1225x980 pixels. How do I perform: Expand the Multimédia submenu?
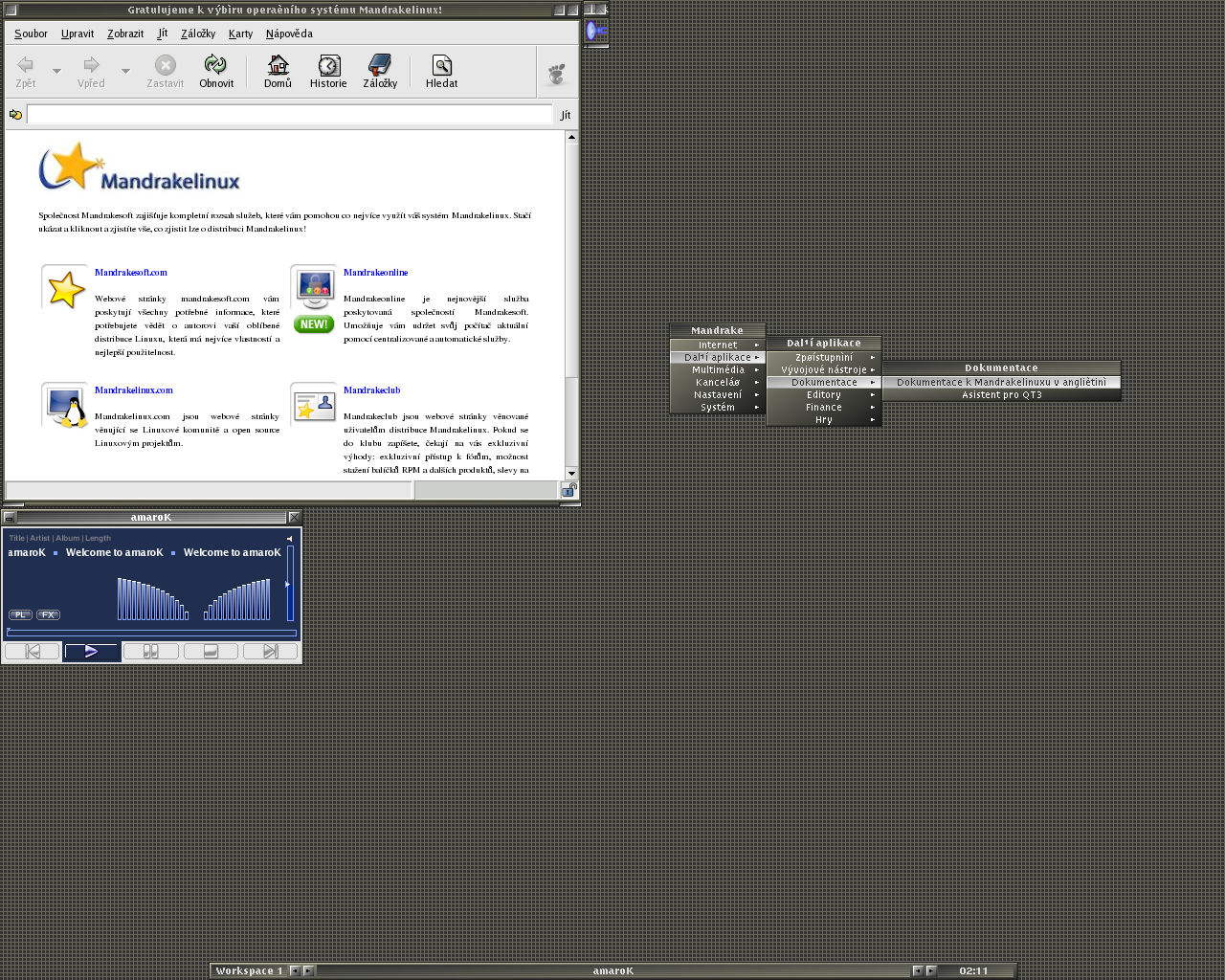click(718, 369)
